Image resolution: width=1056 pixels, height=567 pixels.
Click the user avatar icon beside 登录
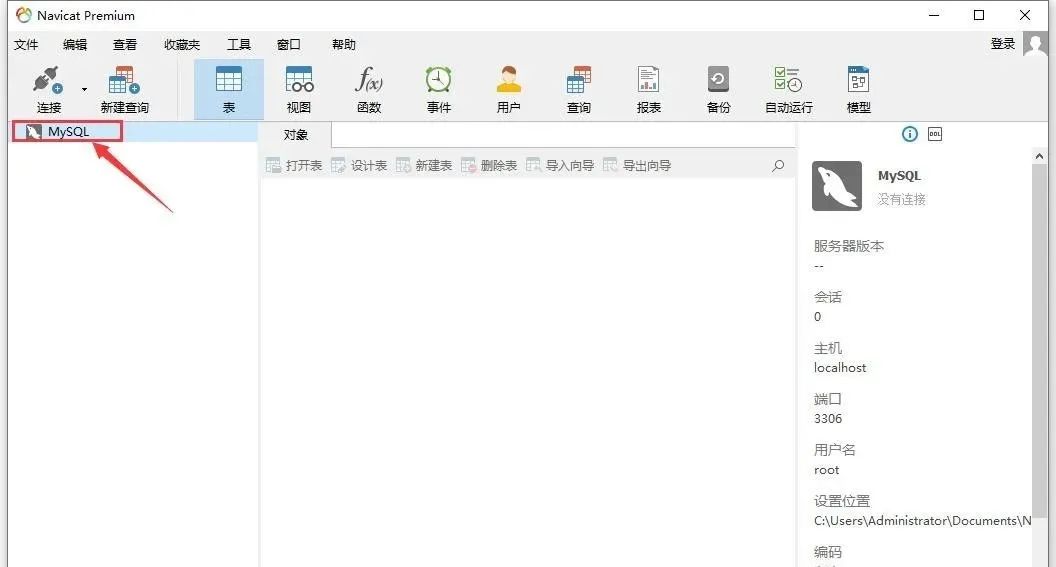(x=1035, y=44)
